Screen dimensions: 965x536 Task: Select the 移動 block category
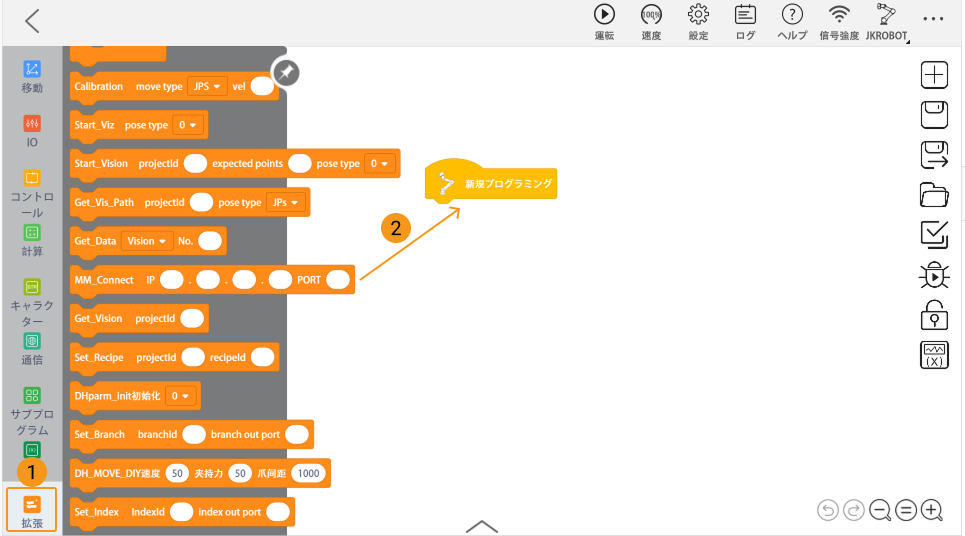(x=32, y=77)
